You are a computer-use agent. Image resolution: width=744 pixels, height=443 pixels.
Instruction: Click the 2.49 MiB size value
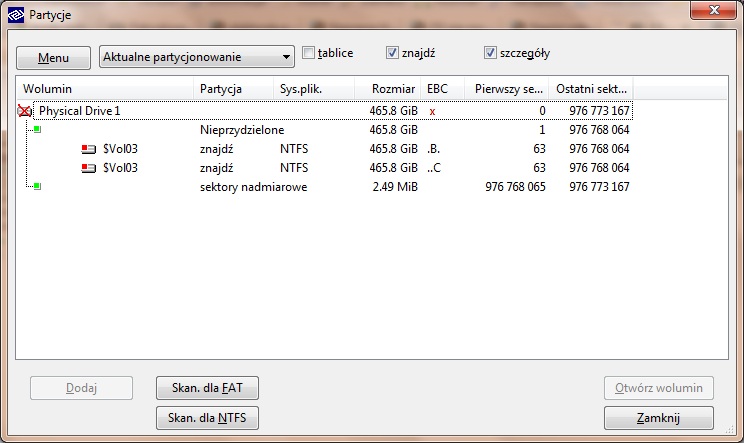(395, 187)
